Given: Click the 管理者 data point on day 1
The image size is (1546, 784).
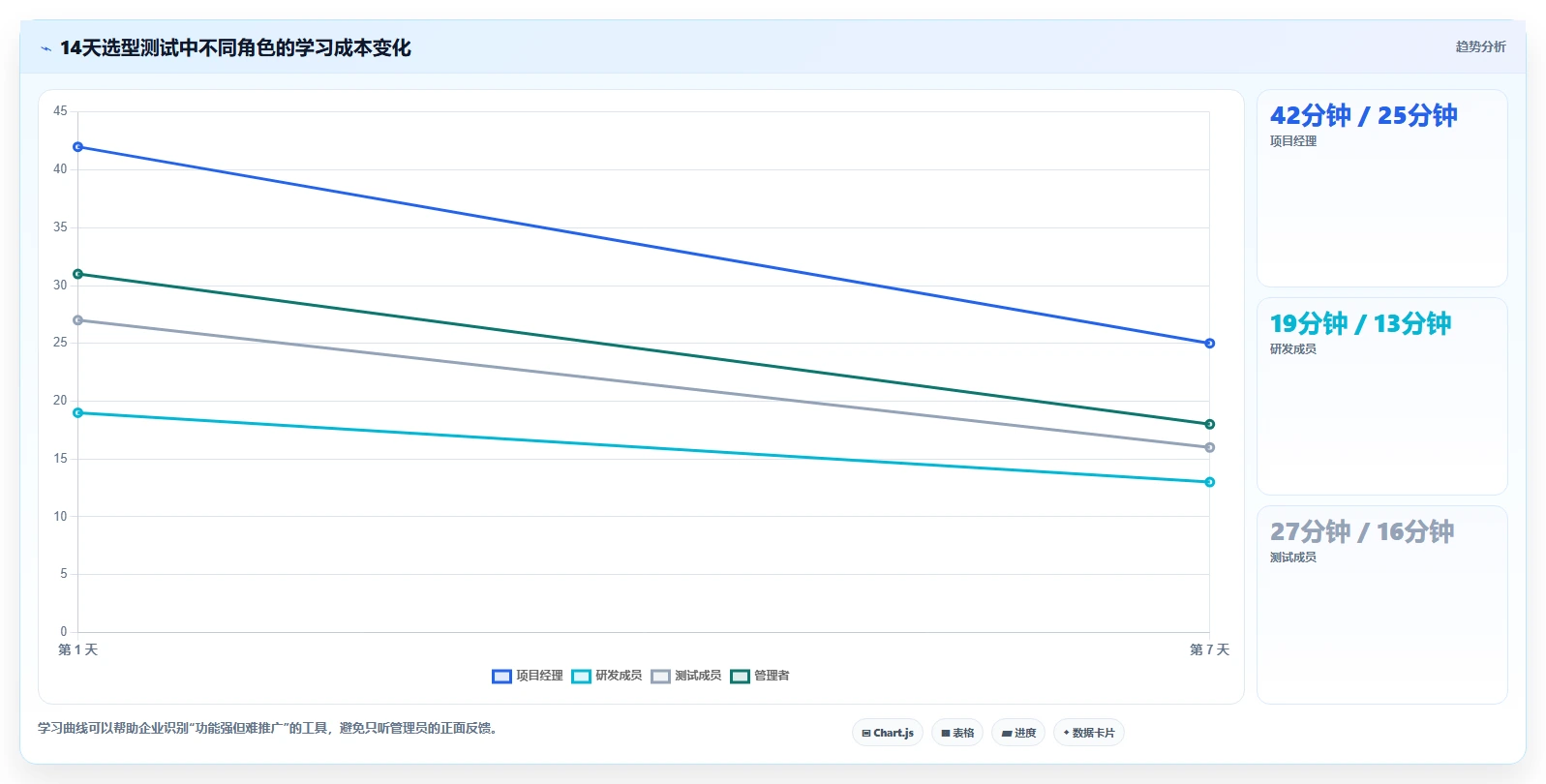Looking at the screenshot, I should pyautogui.click(x=77, y=274).
